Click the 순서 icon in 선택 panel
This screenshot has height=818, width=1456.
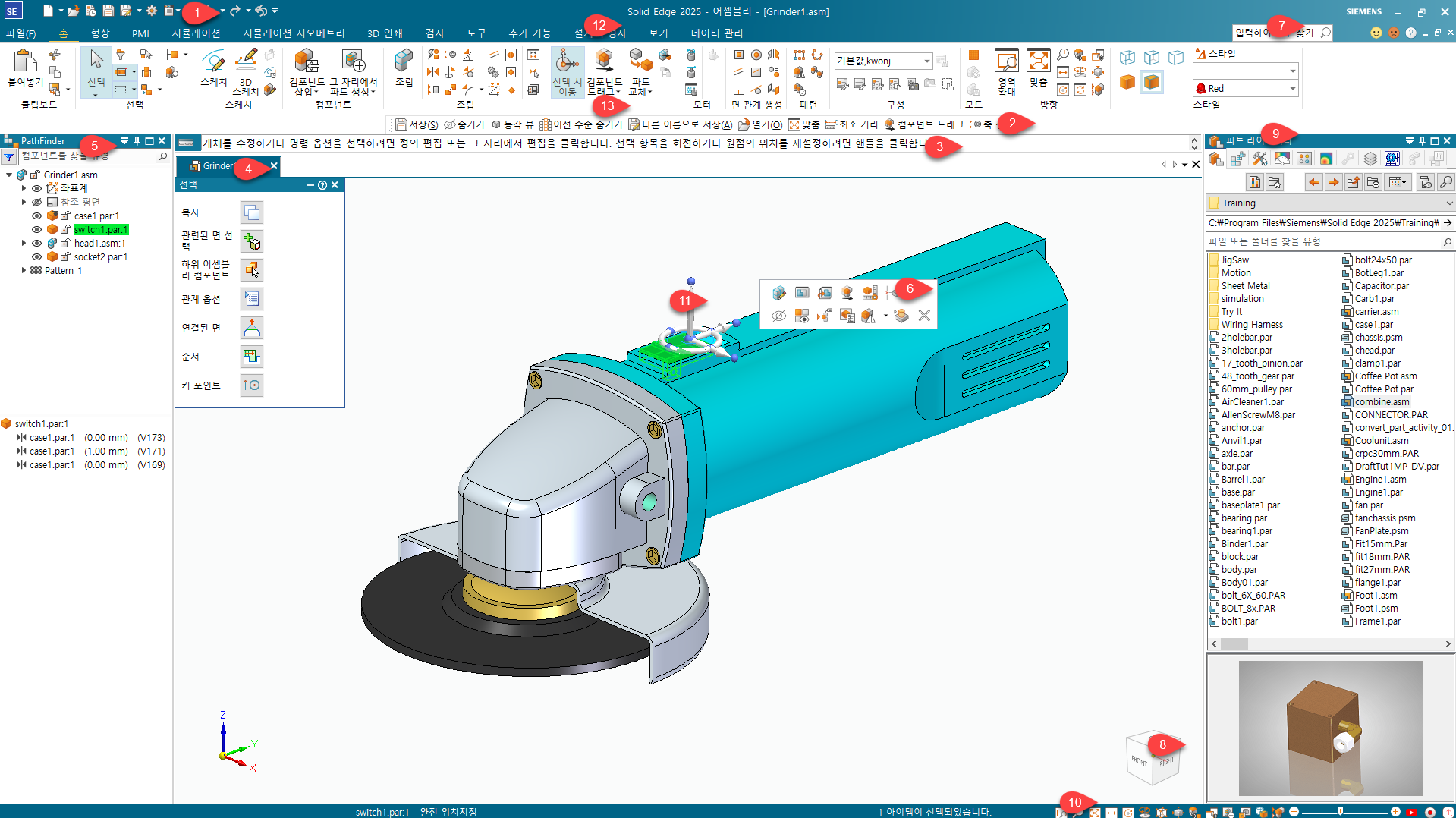point(252,357)
